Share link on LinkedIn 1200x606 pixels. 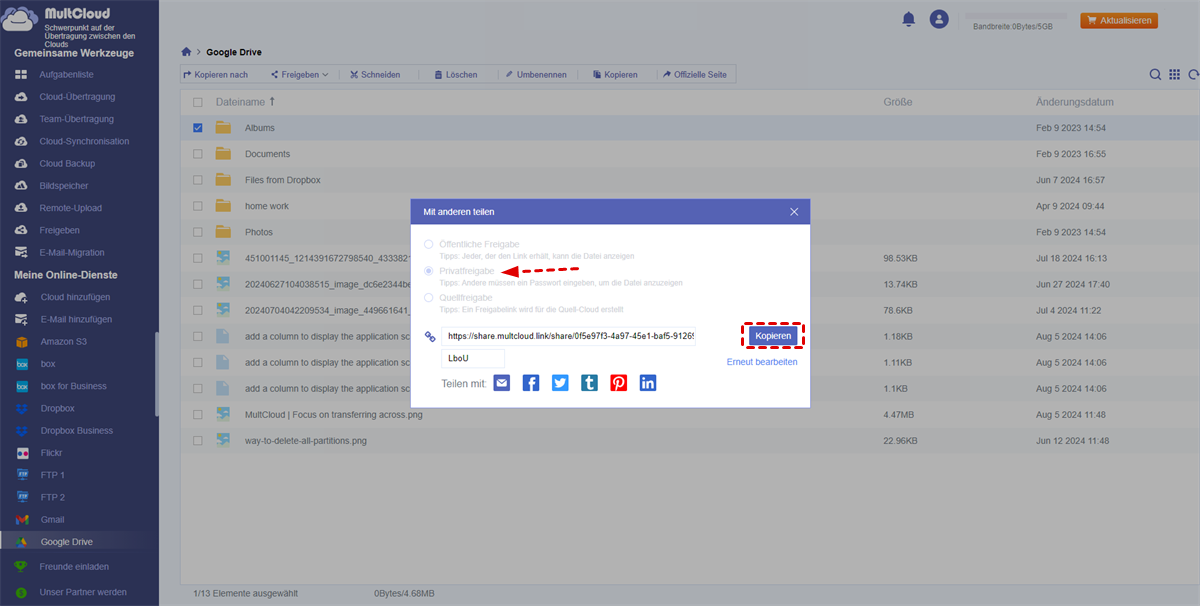coord(648,383)
